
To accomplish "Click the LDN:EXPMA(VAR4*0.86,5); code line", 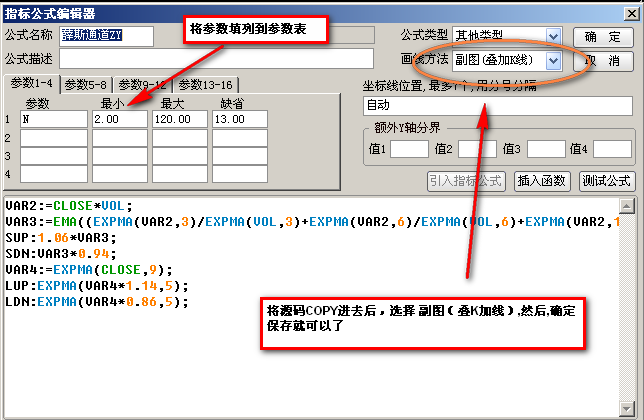I will (x=97, y=302).
